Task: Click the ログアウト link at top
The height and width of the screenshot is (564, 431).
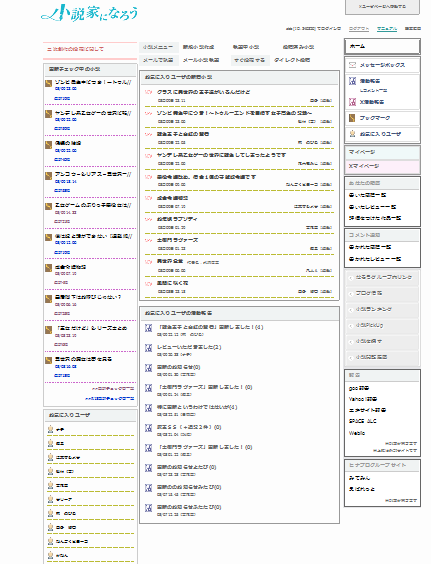Action: 359,28
